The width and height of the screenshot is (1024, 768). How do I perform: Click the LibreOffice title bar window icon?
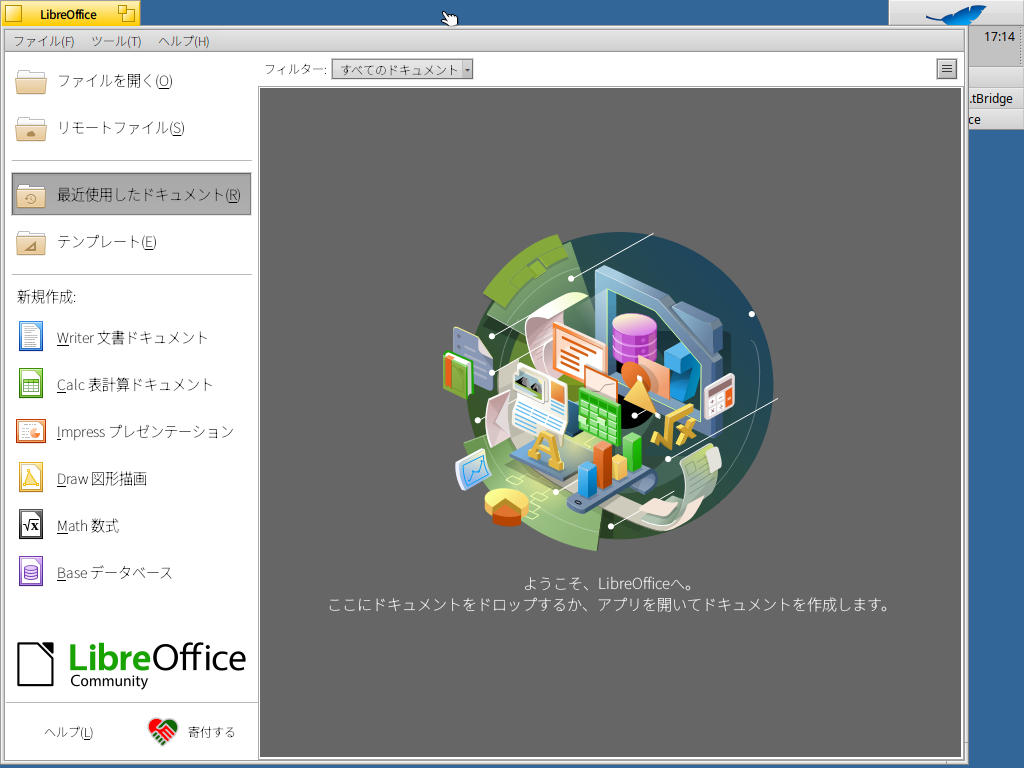pos(13,13)
